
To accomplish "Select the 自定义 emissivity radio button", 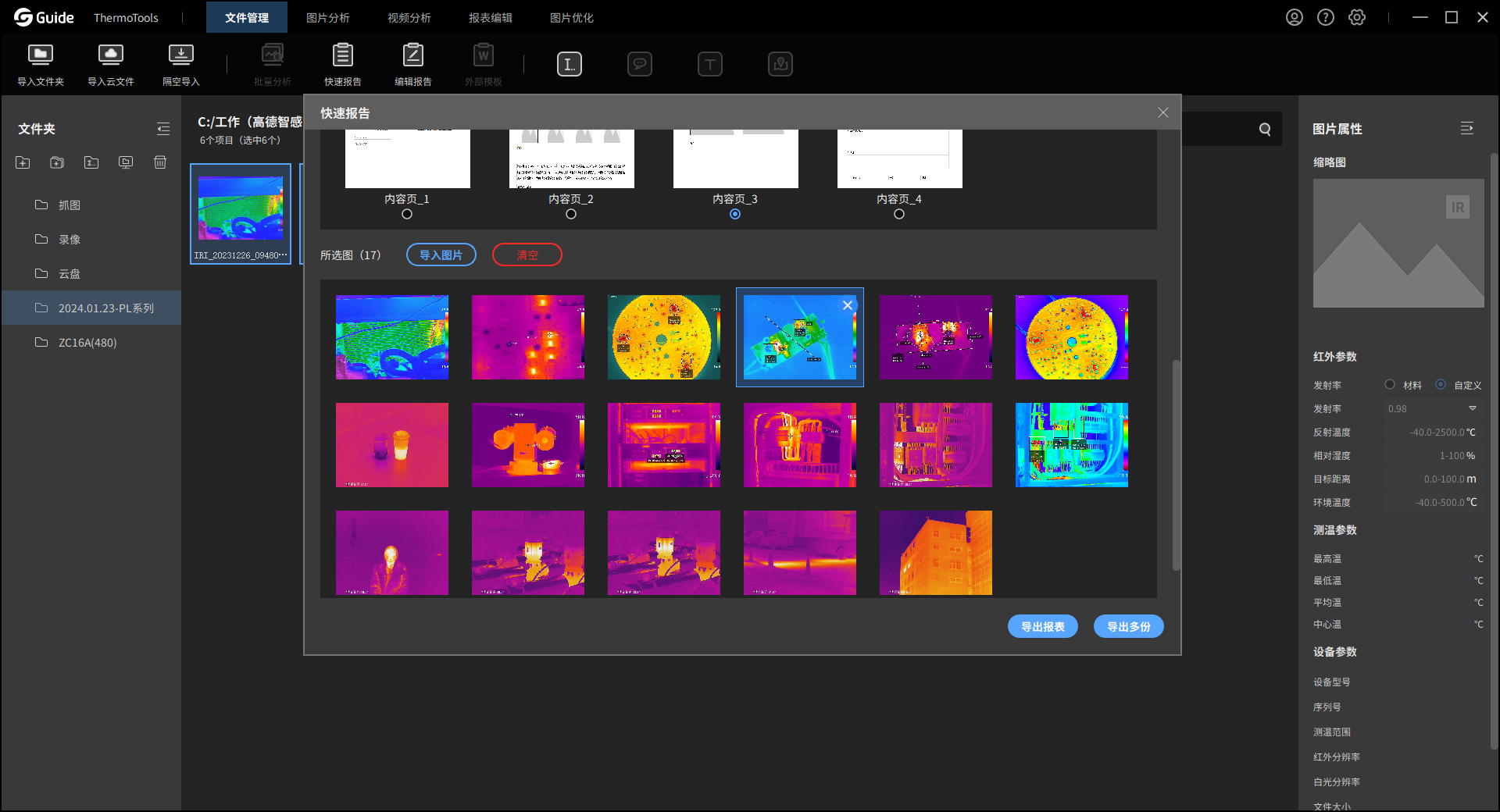I will coord(1441,384).
